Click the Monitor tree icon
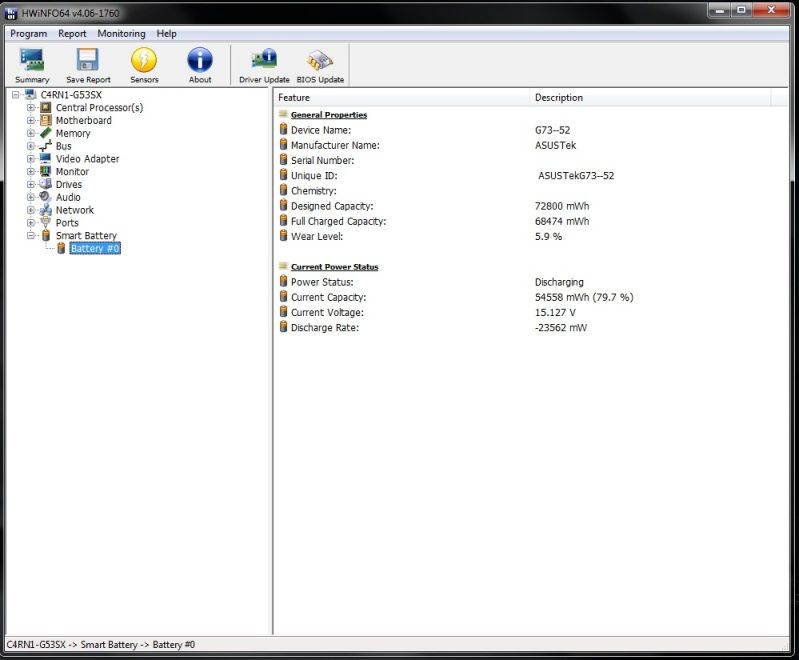This screenshot has height=660, width=799. tap(46, 171)
